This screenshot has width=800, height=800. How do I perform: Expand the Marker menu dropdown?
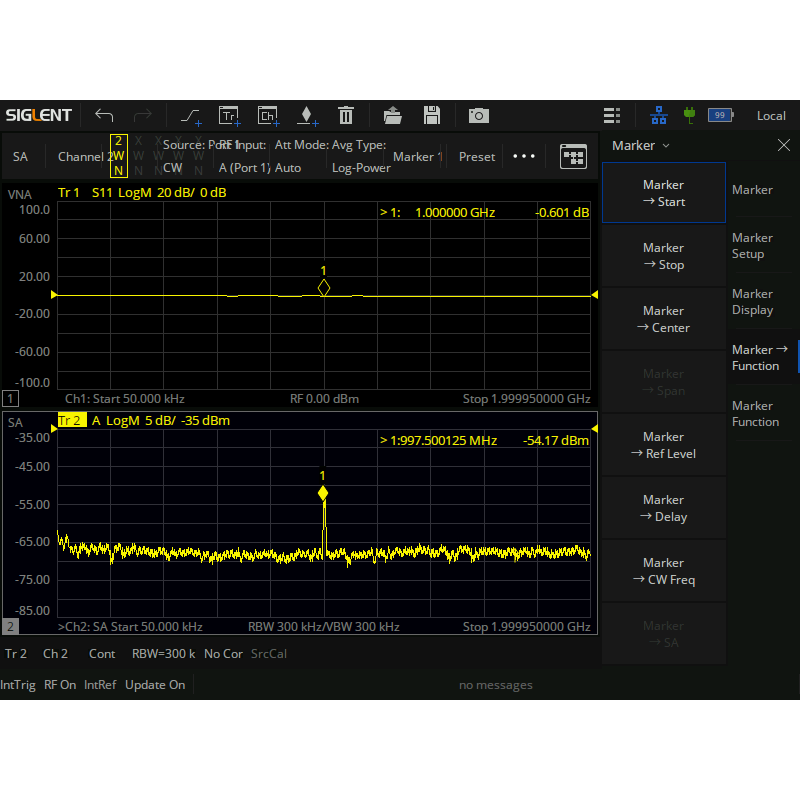pos(641,146)
